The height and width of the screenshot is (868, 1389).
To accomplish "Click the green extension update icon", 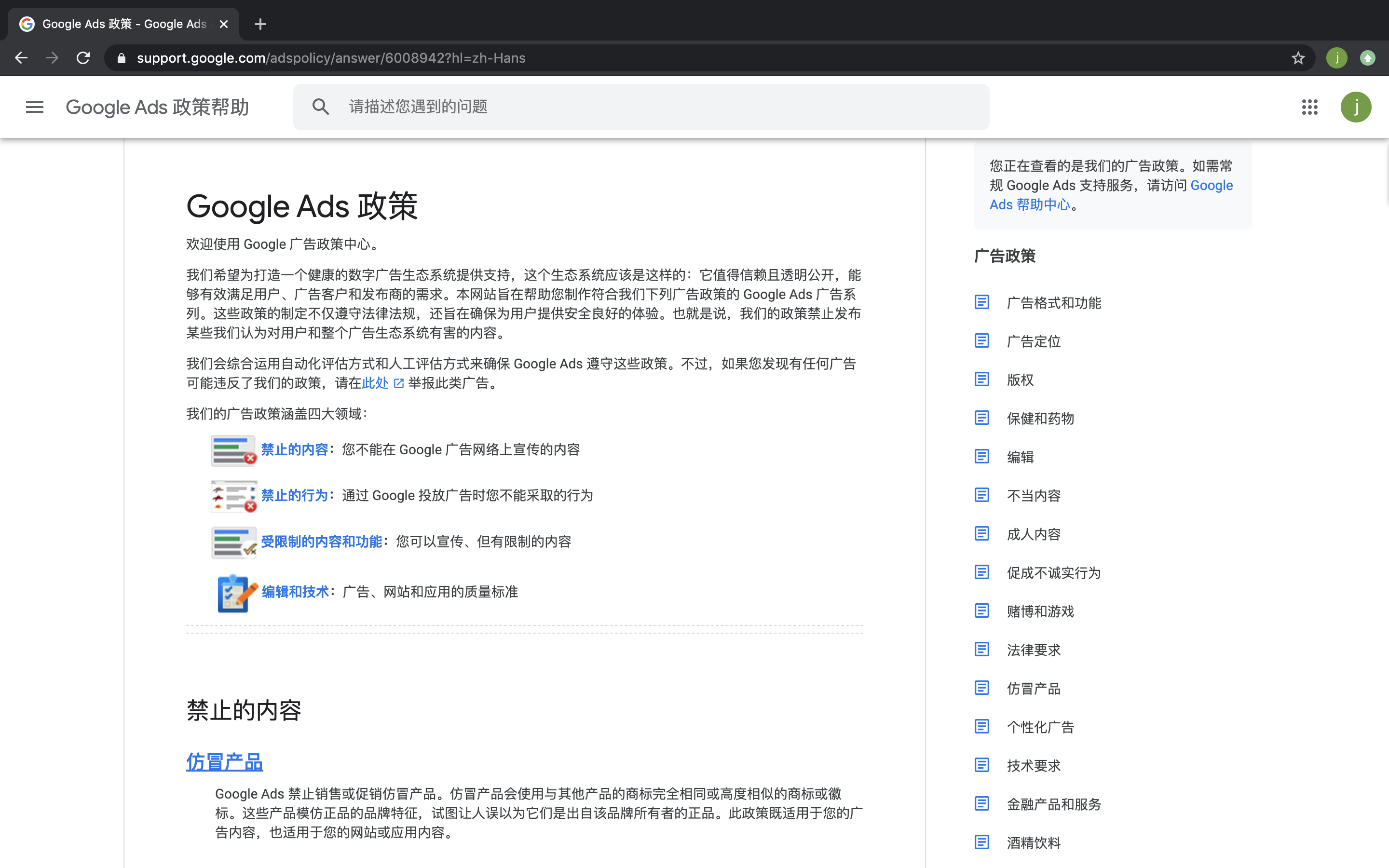I will coord(1368,58).
